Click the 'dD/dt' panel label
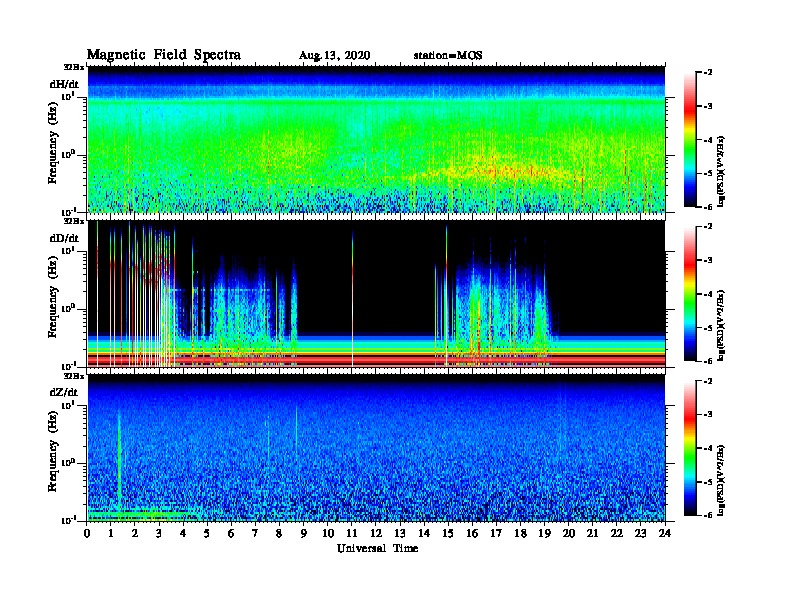792x612 pixels. point(64,238)
